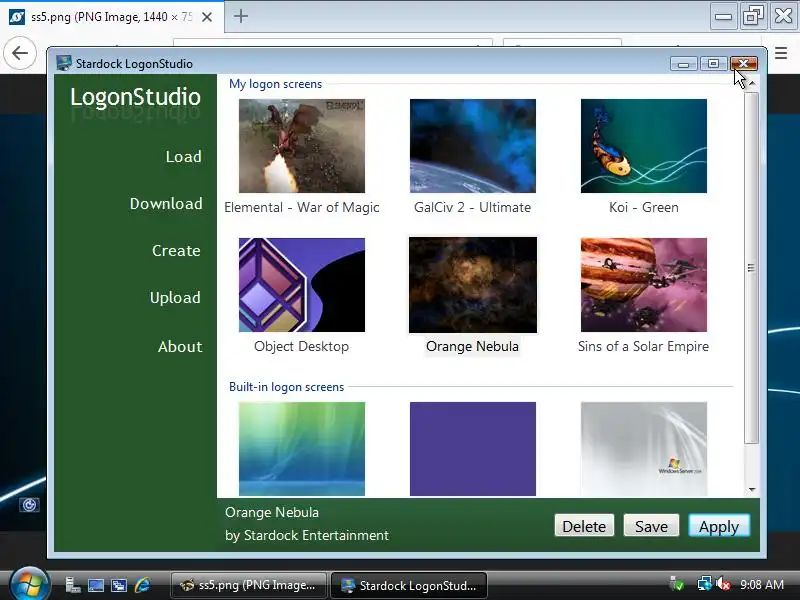Click the Server Manager quick launch icon
The width and height of the screenshot is (800, 600).
(x=72, y=585)
